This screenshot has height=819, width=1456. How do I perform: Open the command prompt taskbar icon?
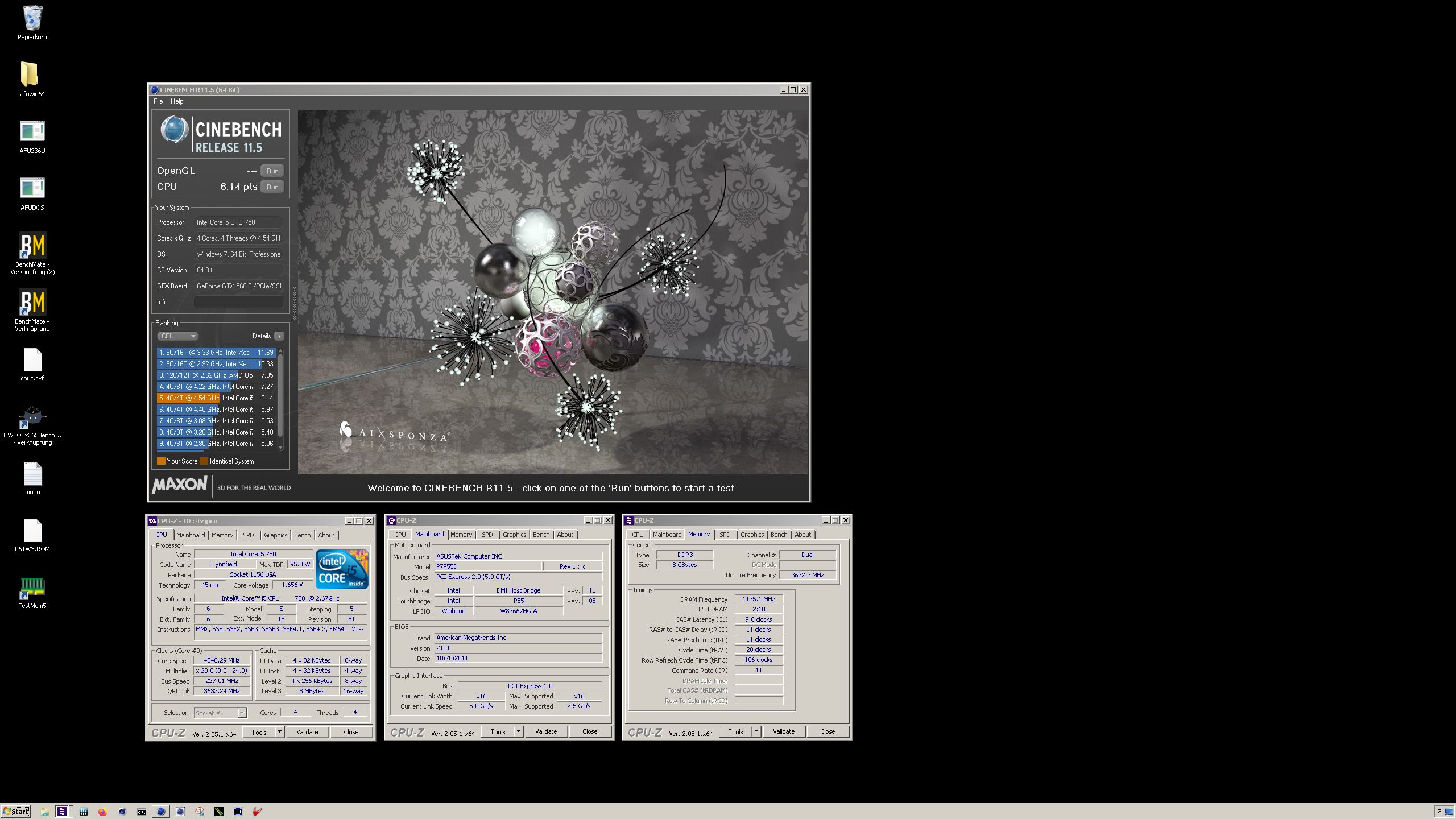pyautogui.click(x=142, y=812)
